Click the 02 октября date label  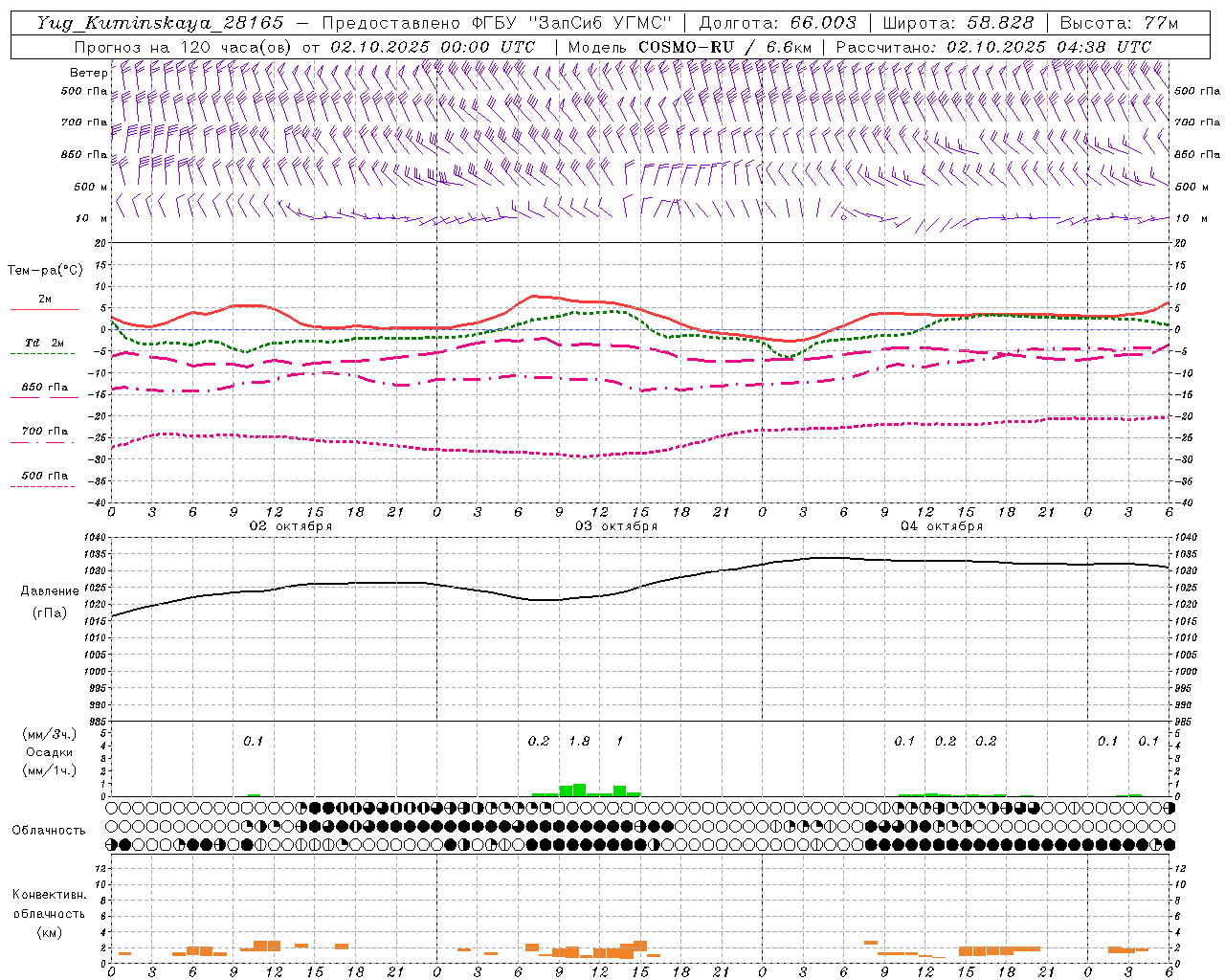(291, 526)
